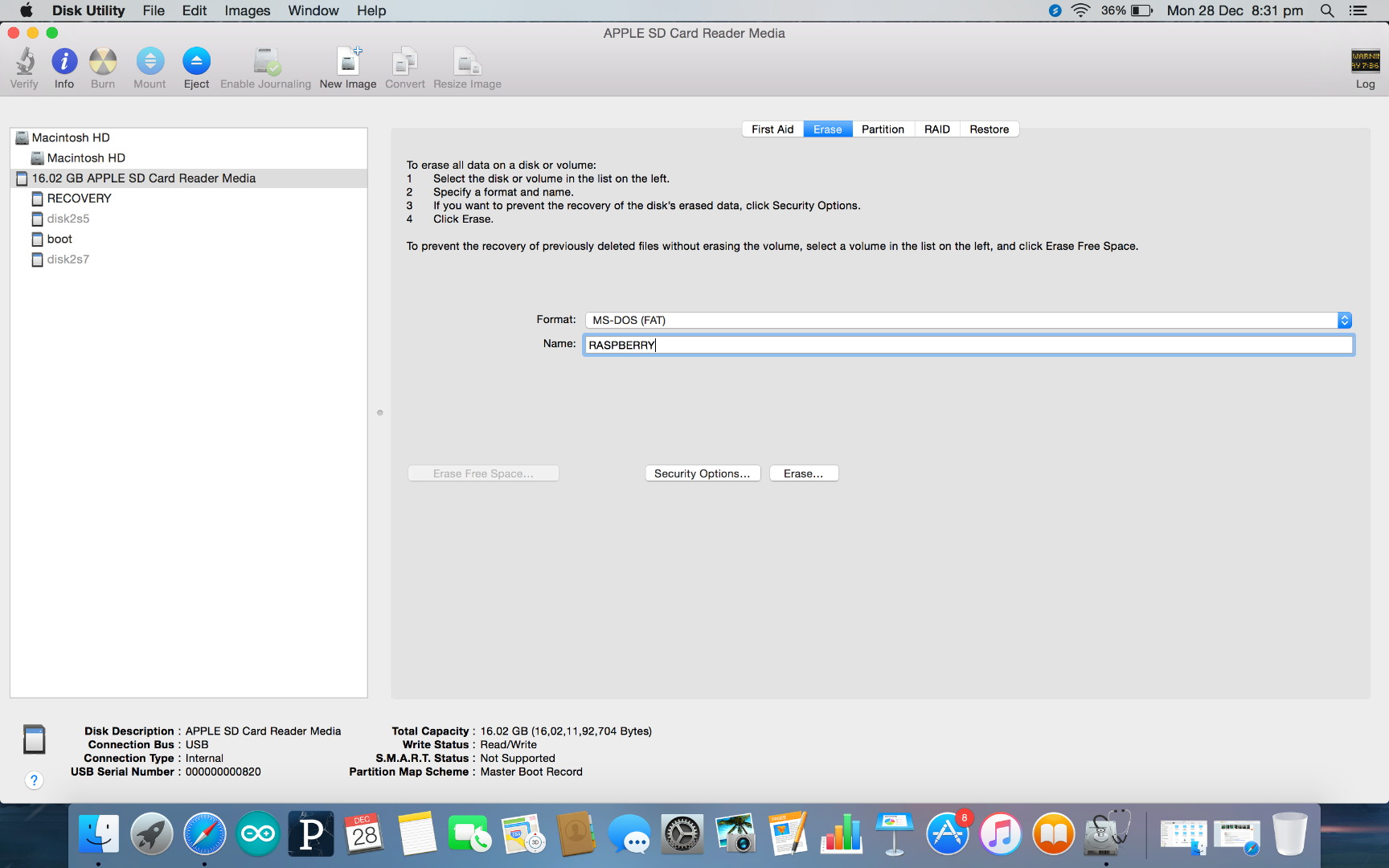The height and width of the screenshot is (868, 1389).
Task: Open the Trash in the Dock
Action: coord(1290,833)
